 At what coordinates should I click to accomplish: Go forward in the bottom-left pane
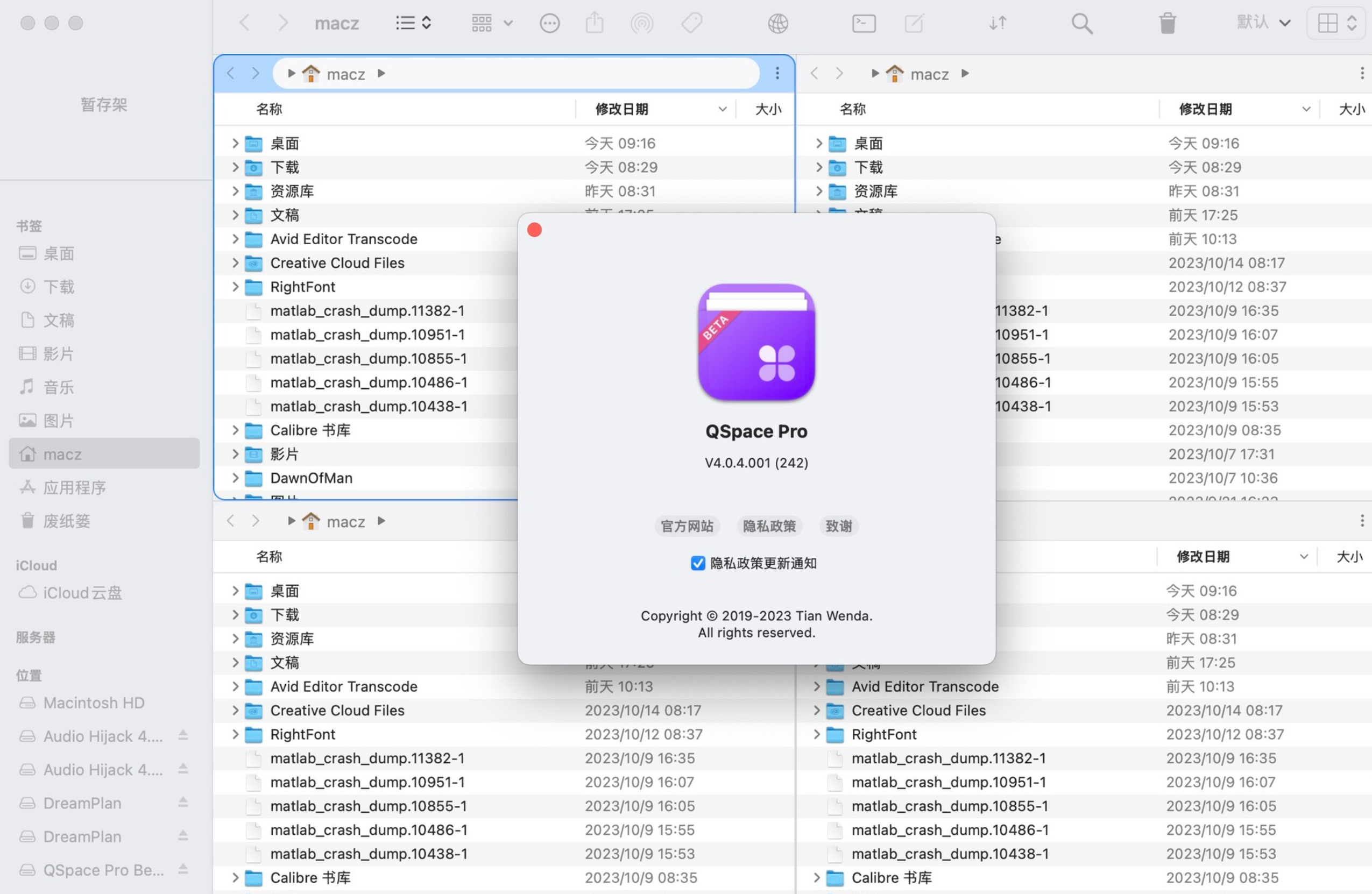tap(256, 521)
